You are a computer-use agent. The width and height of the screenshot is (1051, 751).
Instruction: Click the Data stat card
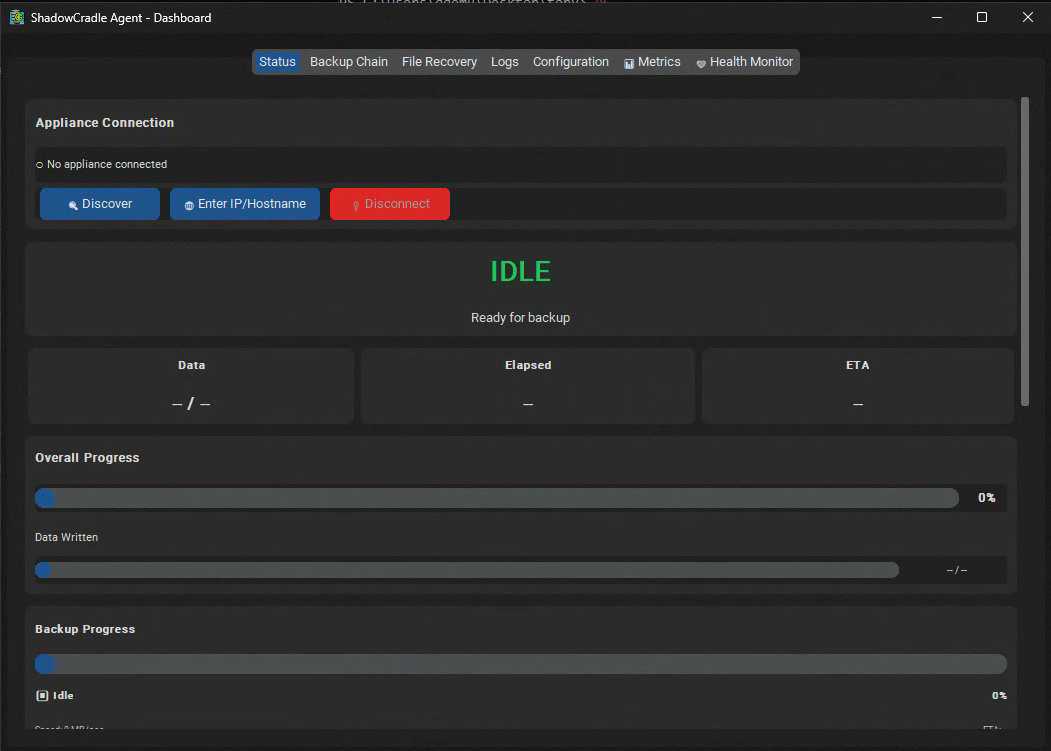tap(191, 386)
